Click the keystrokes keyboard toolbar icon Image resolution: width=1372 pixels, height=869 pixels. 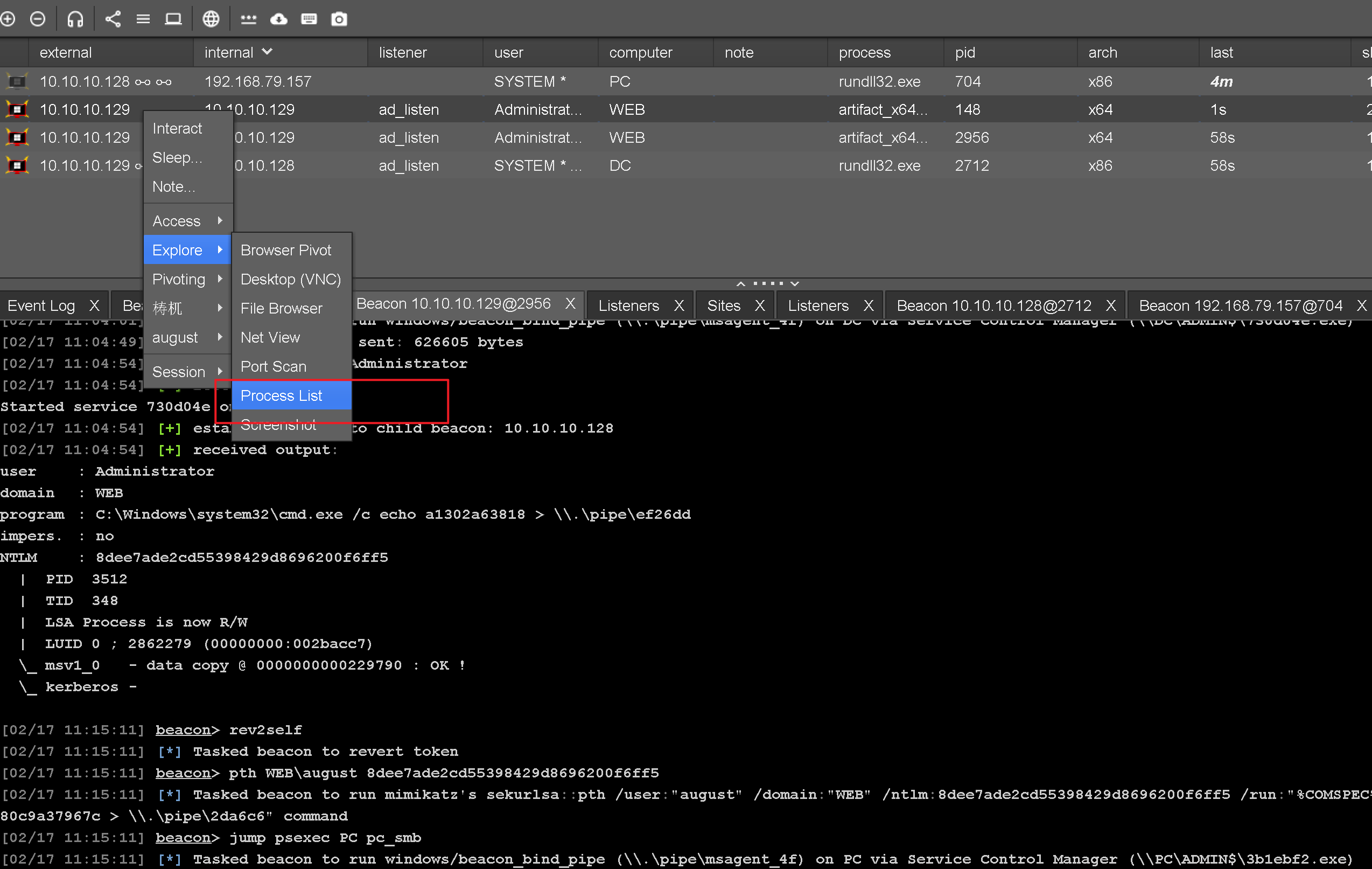(309, 19)
